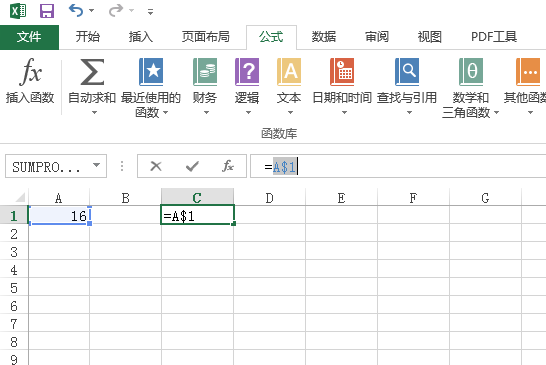Open Customize Quick Access Toolbar menu
Viewport: 546px width, 365px height.
[x=150, y=12]
